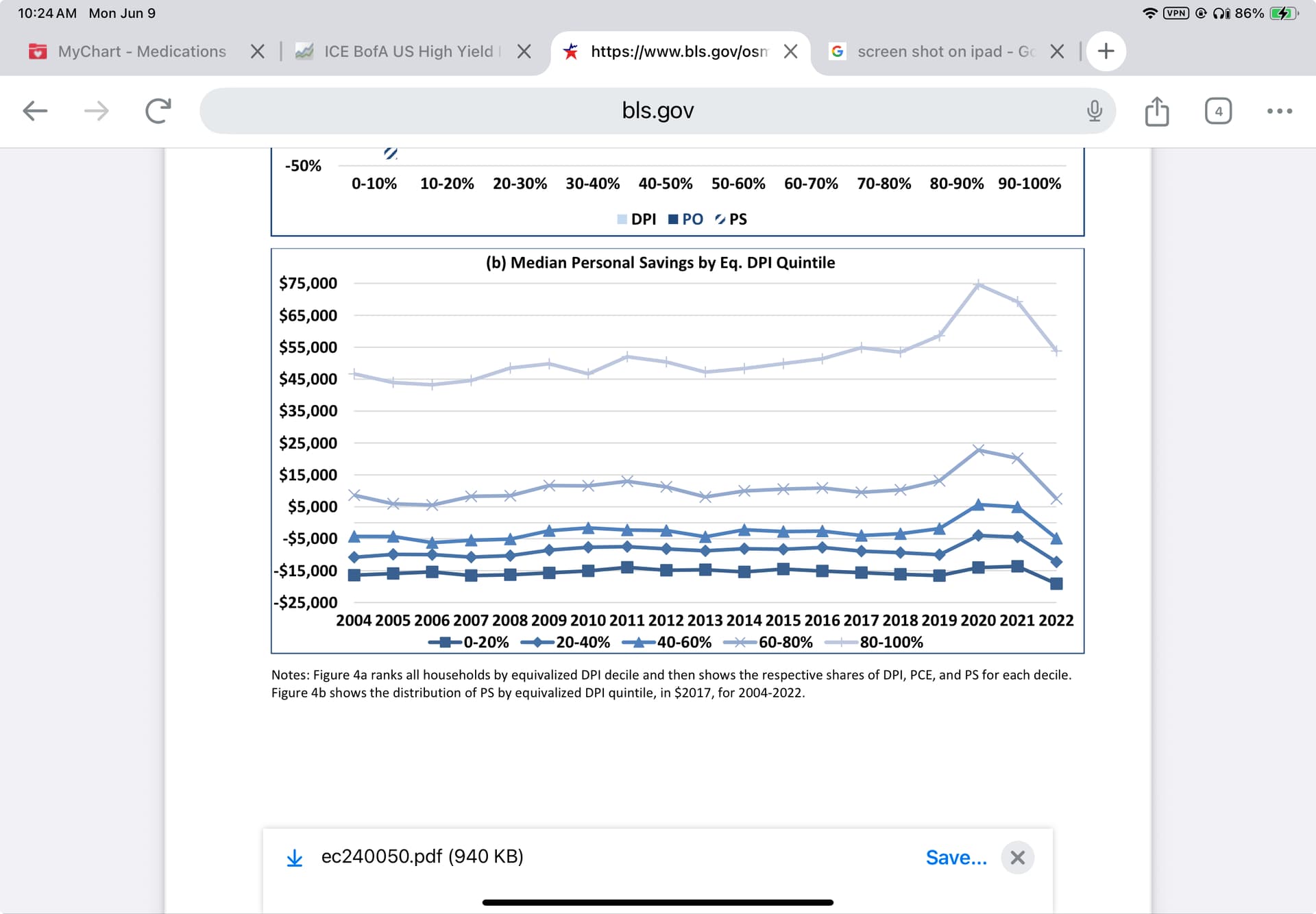Click the forward navigation arrow
Viewport: 1316px width, 914px height.
coord(96,110)
